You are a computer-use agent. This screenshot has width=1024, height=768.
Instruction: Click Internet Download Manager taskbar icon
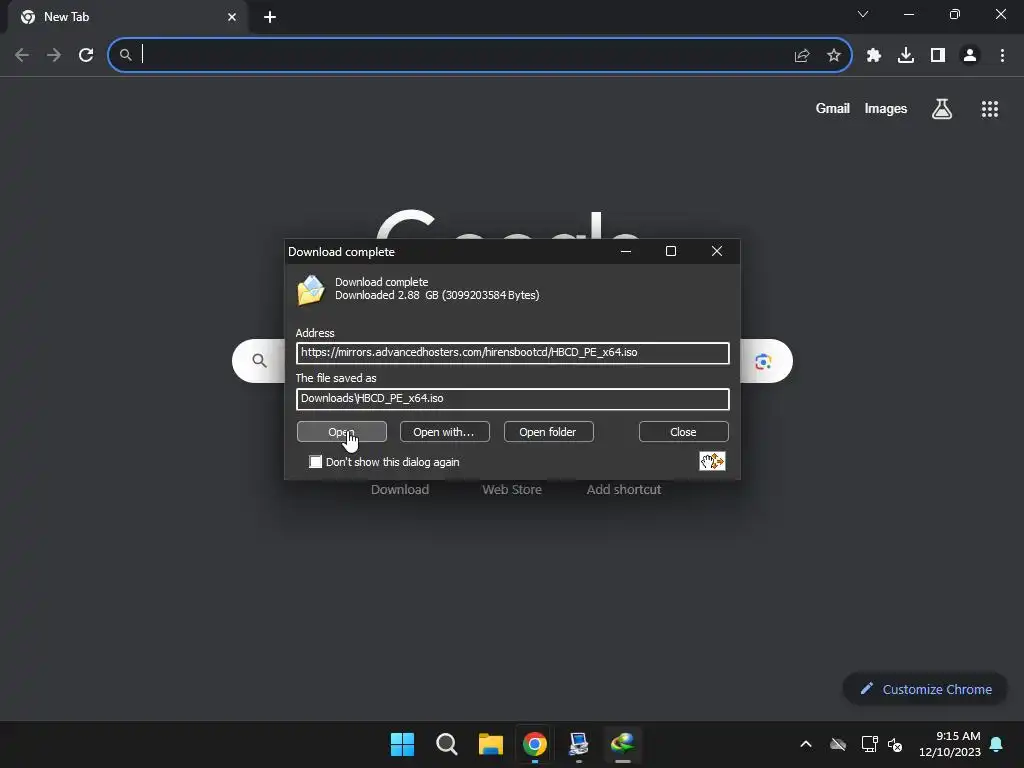coord(622,744)
